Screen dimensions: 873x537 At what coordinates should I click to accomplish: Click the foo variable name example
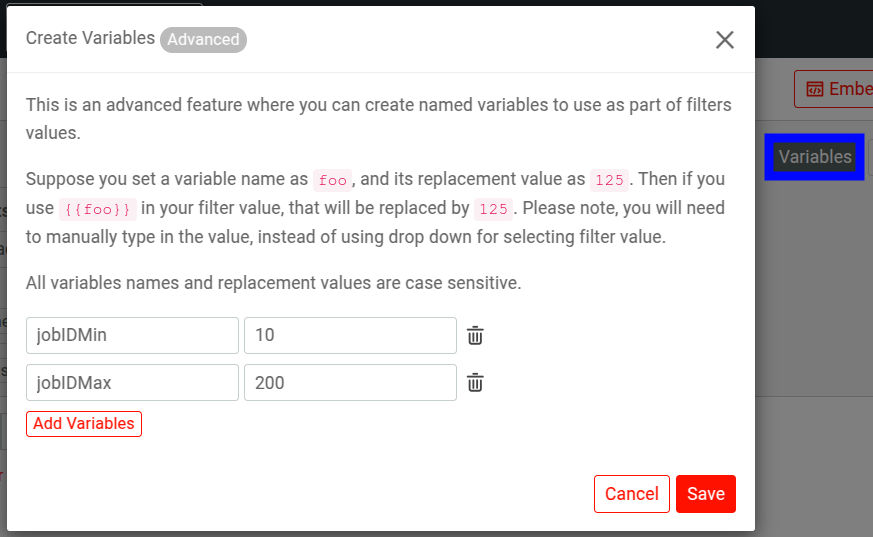point(331,180)
